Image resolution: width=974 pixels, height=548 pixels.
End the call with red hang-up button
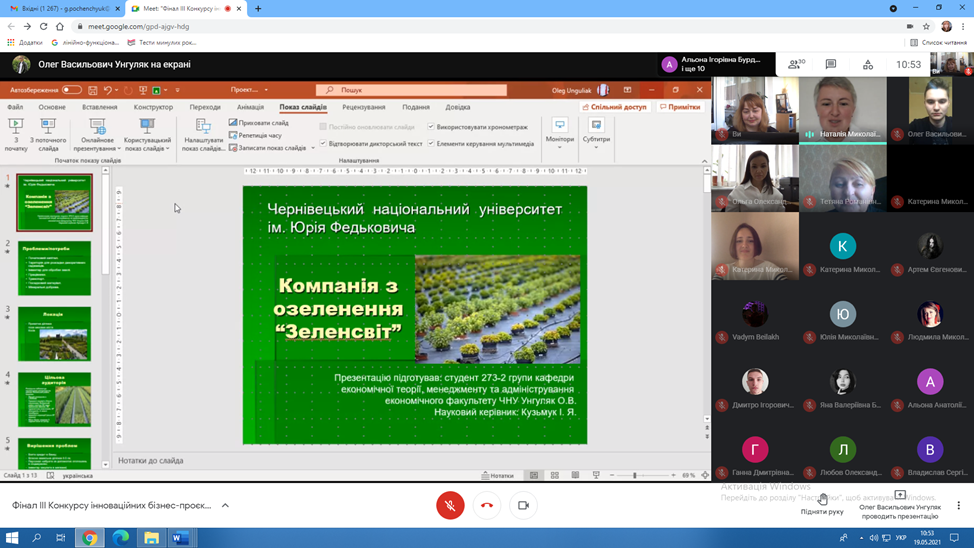tap(487, 505)
